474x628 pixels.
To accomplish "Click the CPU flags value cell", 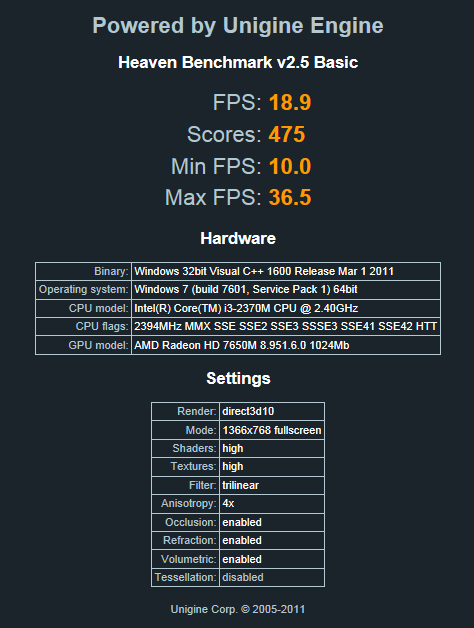I will point(286,327).
